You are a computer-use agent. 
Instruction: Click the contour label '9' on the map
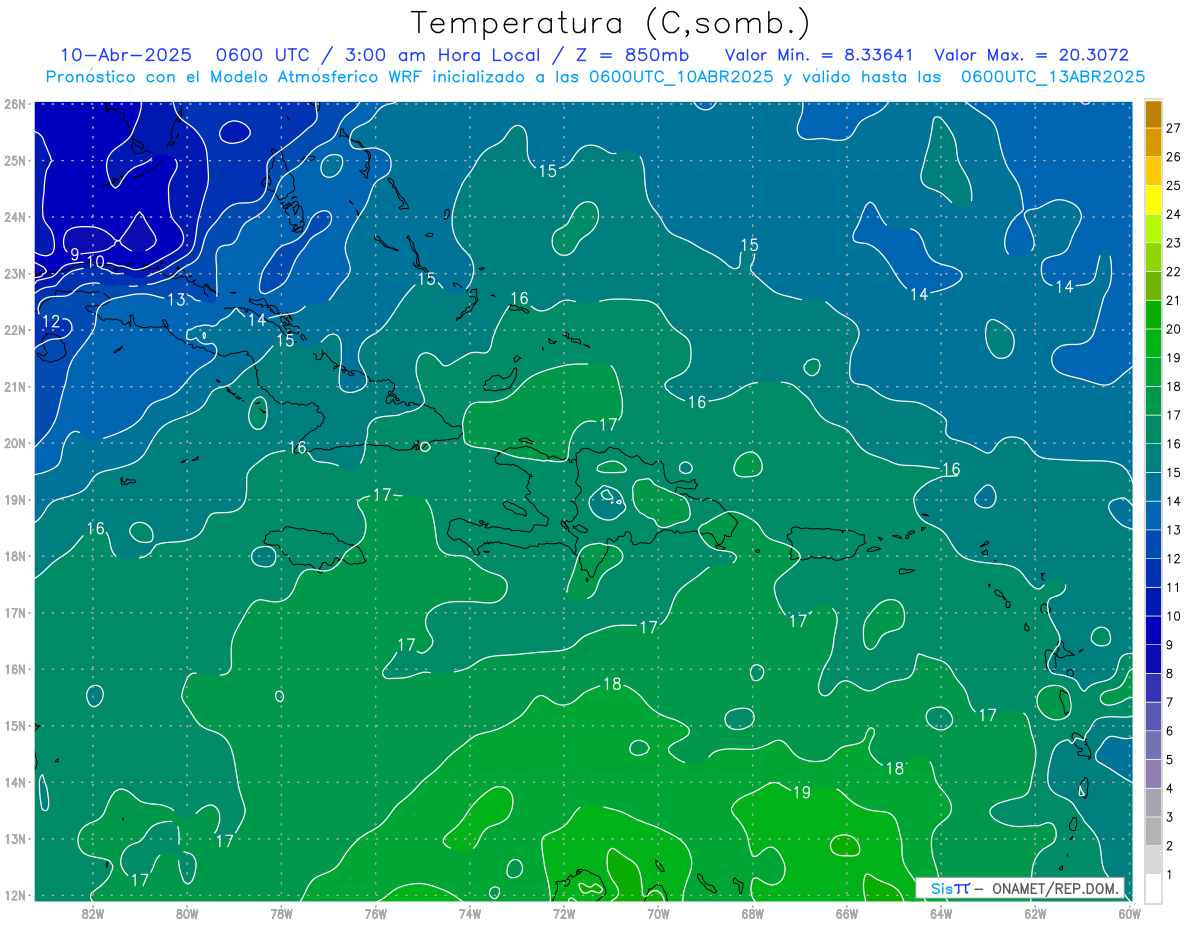[75, 255]
